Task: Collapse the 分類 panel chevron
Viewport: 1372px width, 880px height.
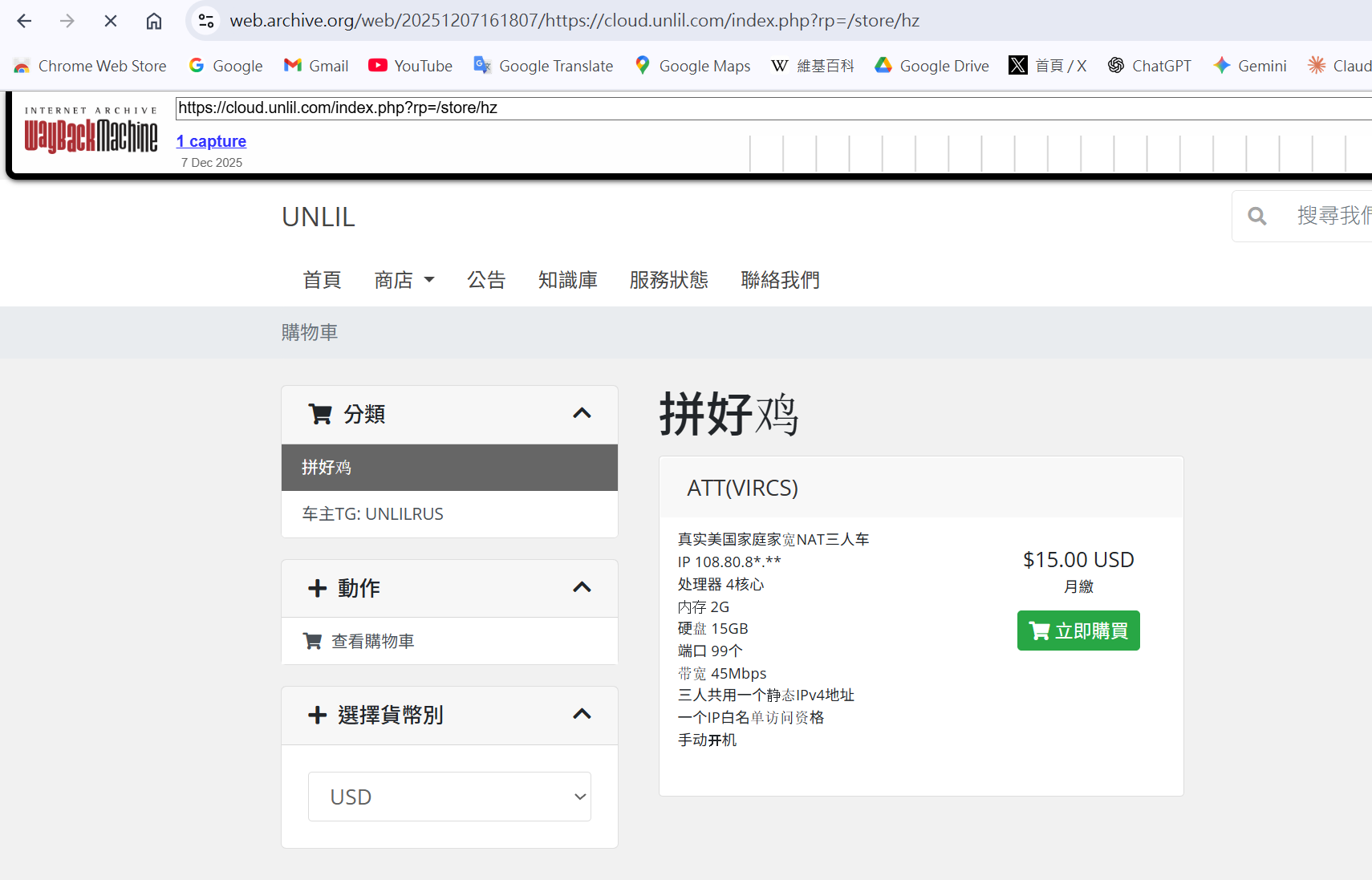Action: 582,414
